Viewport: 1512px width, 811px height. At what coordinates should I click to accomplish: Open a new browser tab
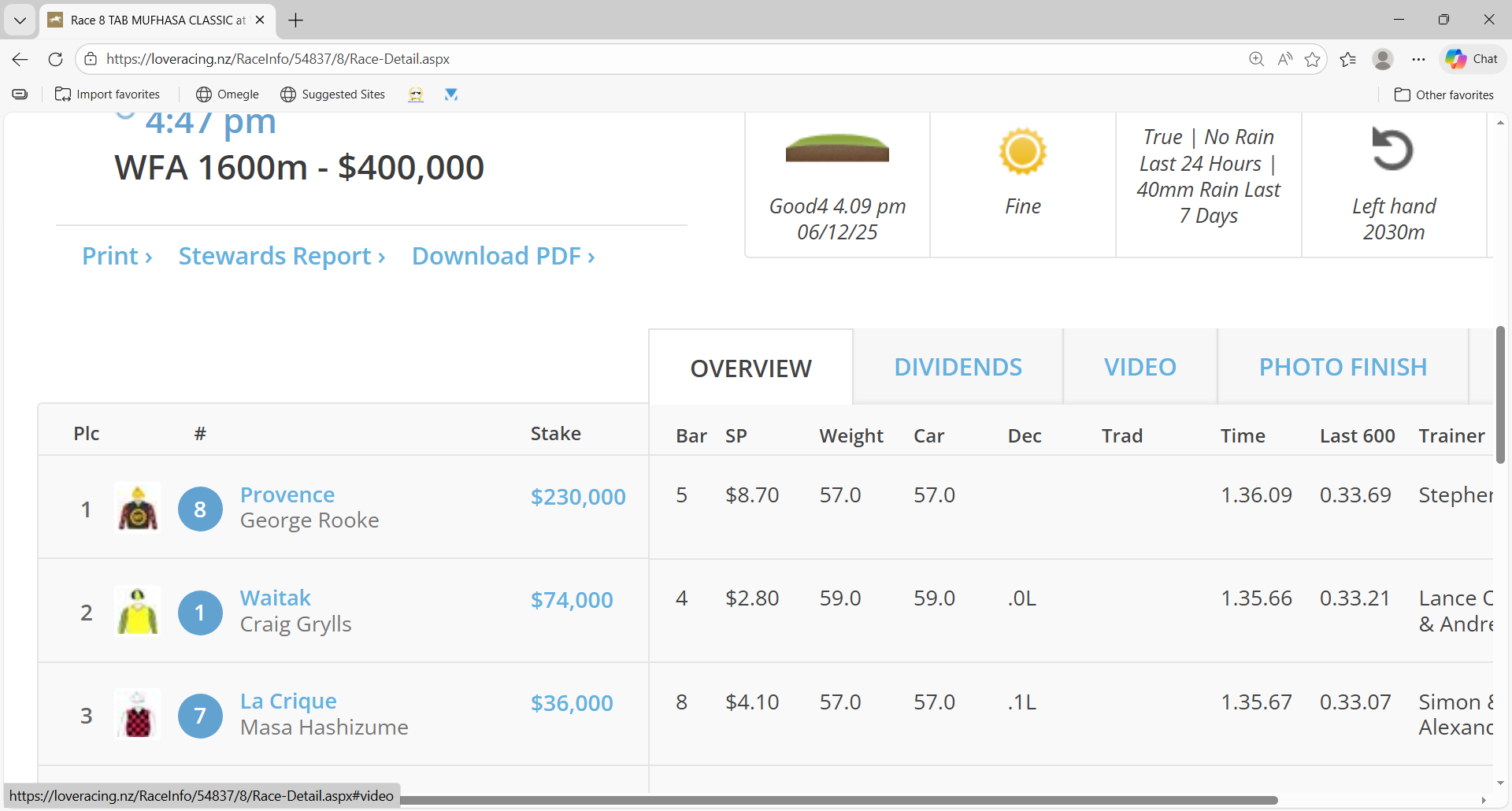click(x=296, y=20)
